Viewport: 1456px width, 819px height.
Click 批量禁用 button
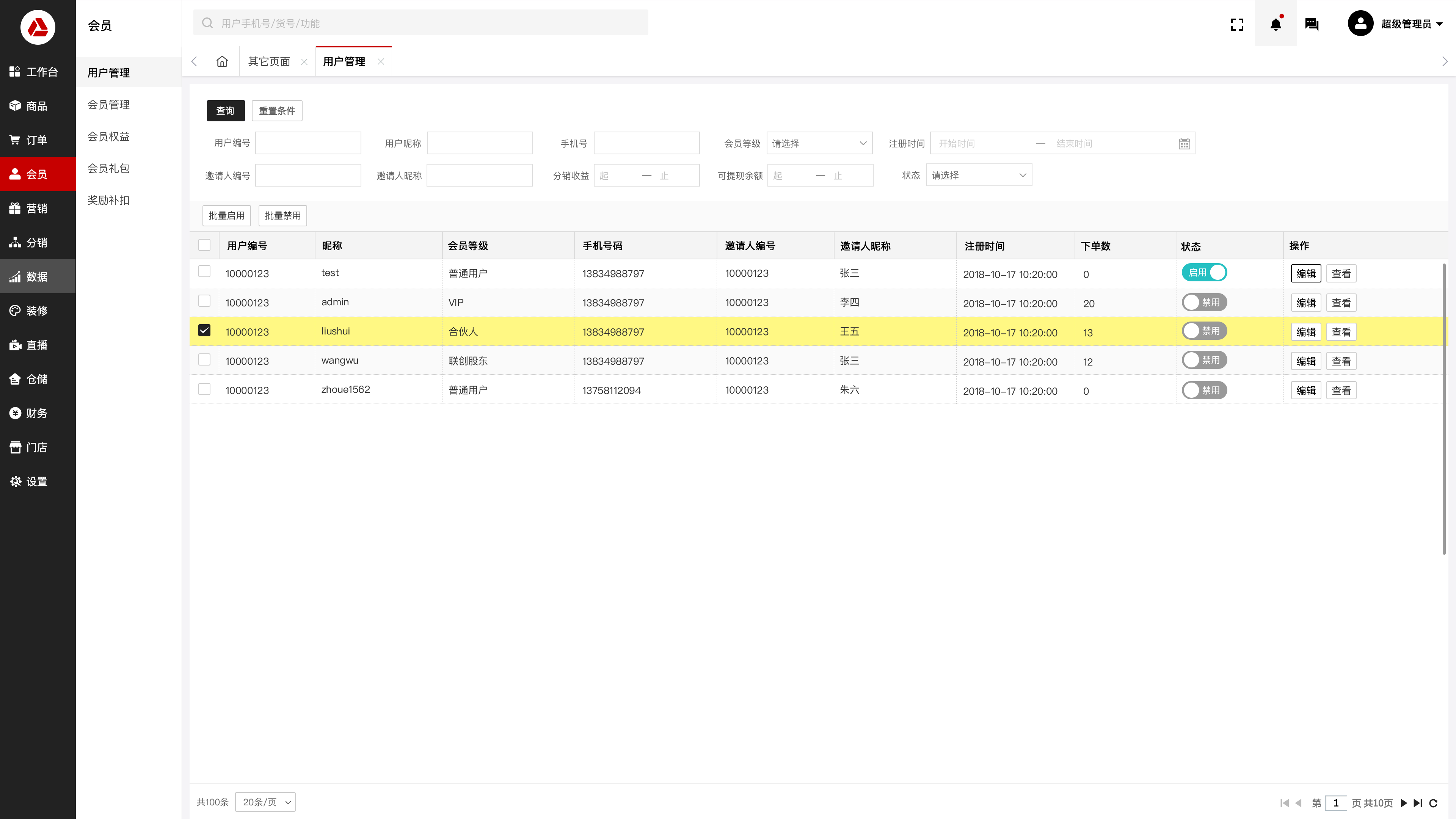tap(282, 215)
